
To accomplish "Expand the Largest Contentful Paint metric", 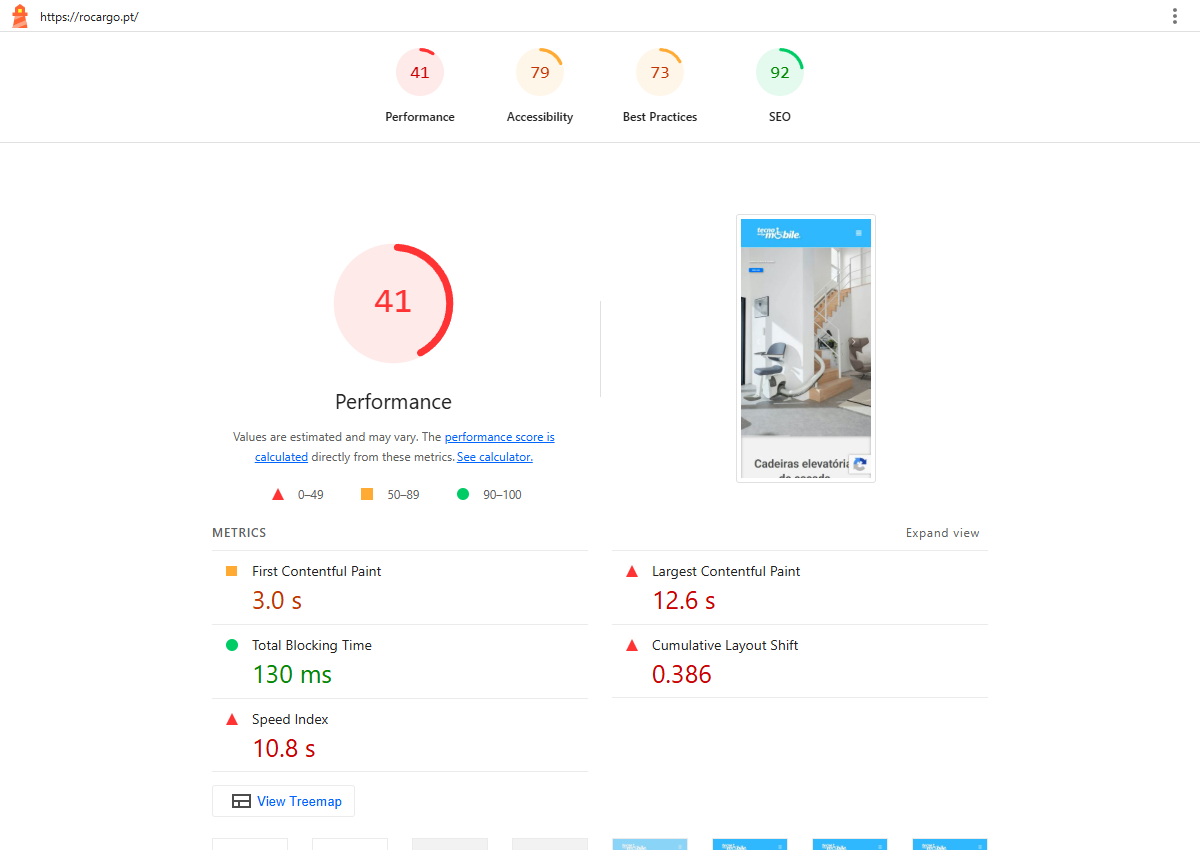I will pos(800,588).
